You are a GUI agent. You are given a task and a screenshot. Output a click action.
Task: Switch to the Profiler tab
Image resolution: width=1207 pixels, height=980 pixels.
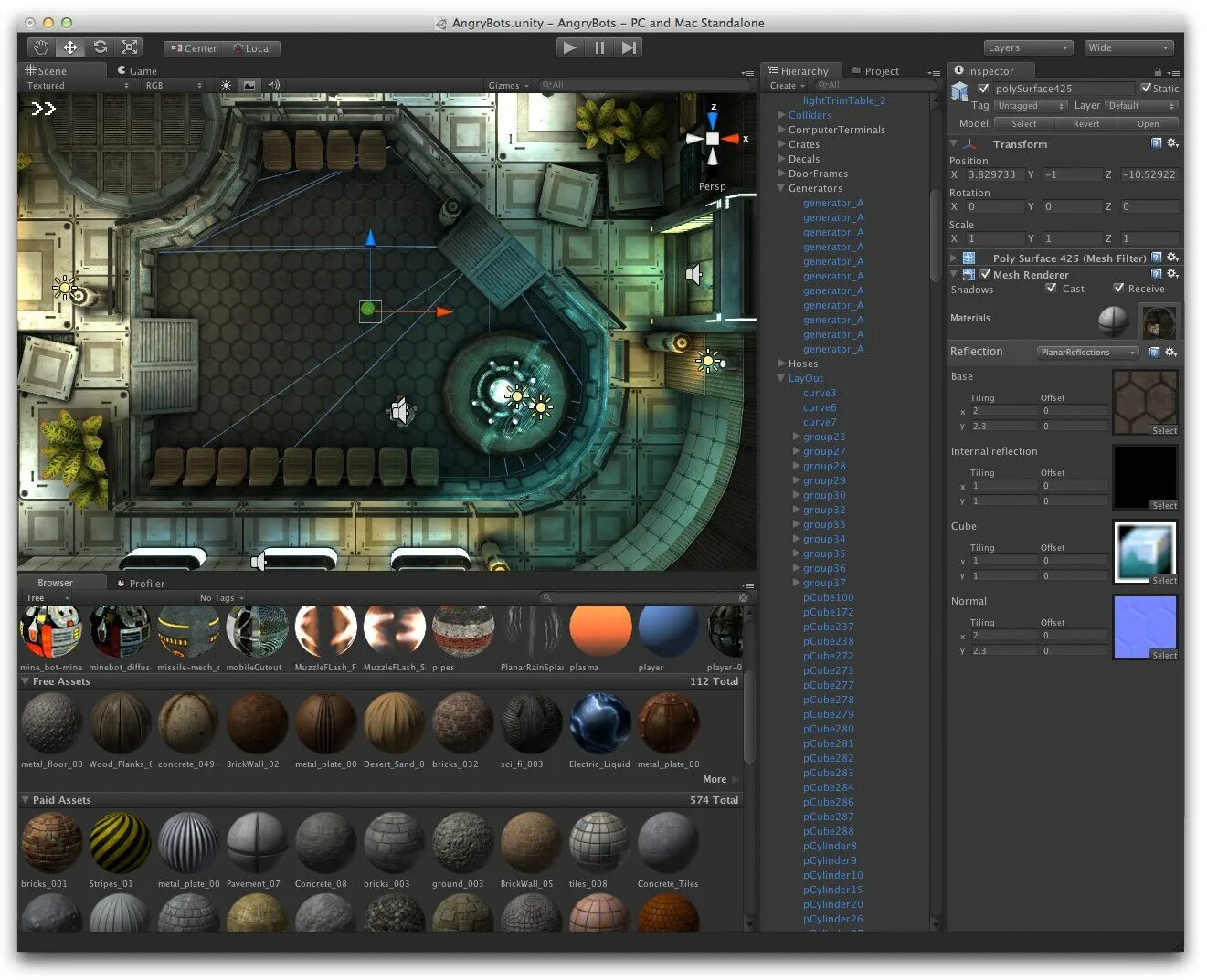(141, 584)
